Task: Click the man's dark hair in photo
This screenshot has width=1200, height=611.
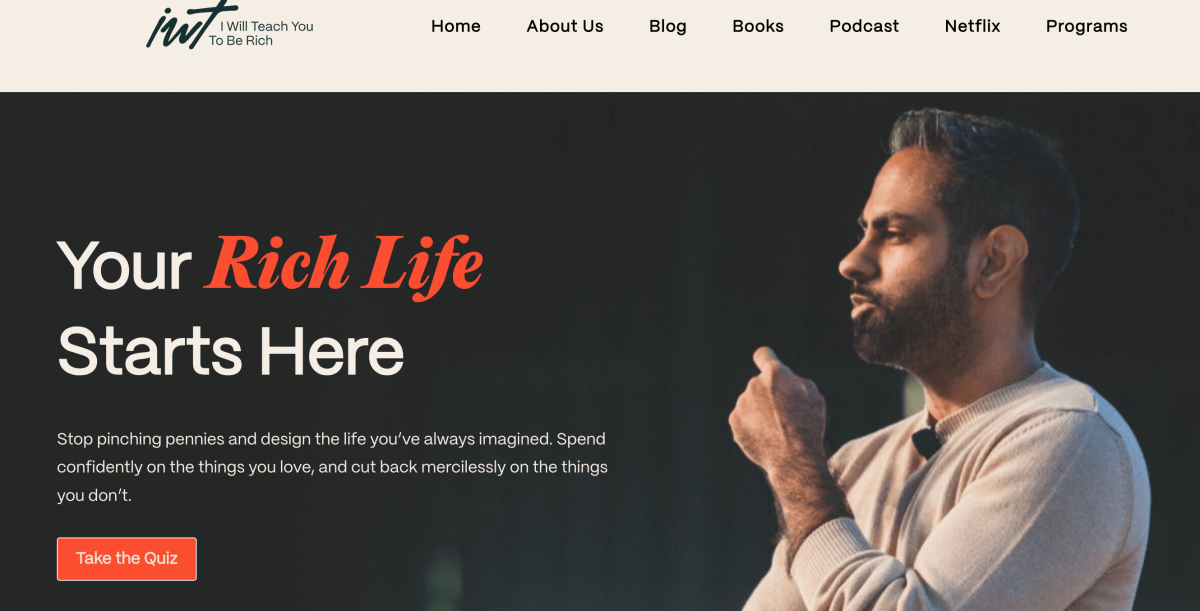Action: (985, 165)
